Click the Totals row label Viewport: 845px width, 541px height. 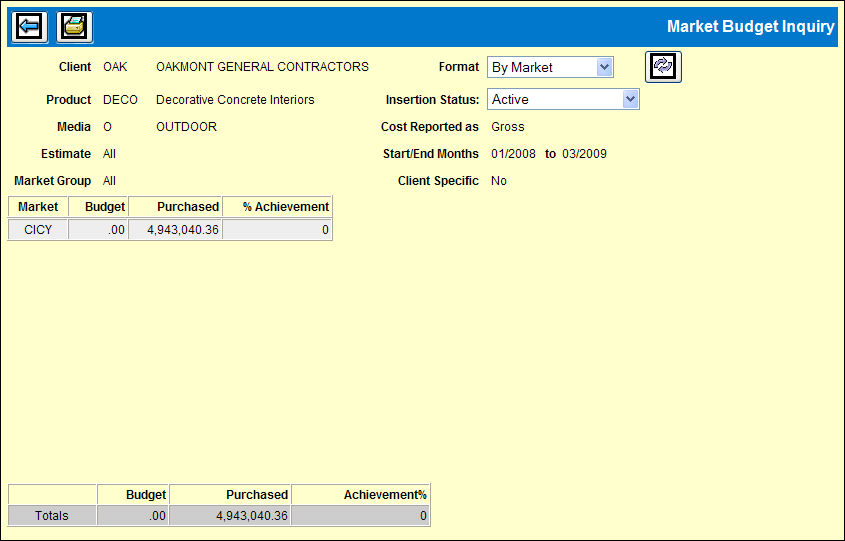point(52,516)
